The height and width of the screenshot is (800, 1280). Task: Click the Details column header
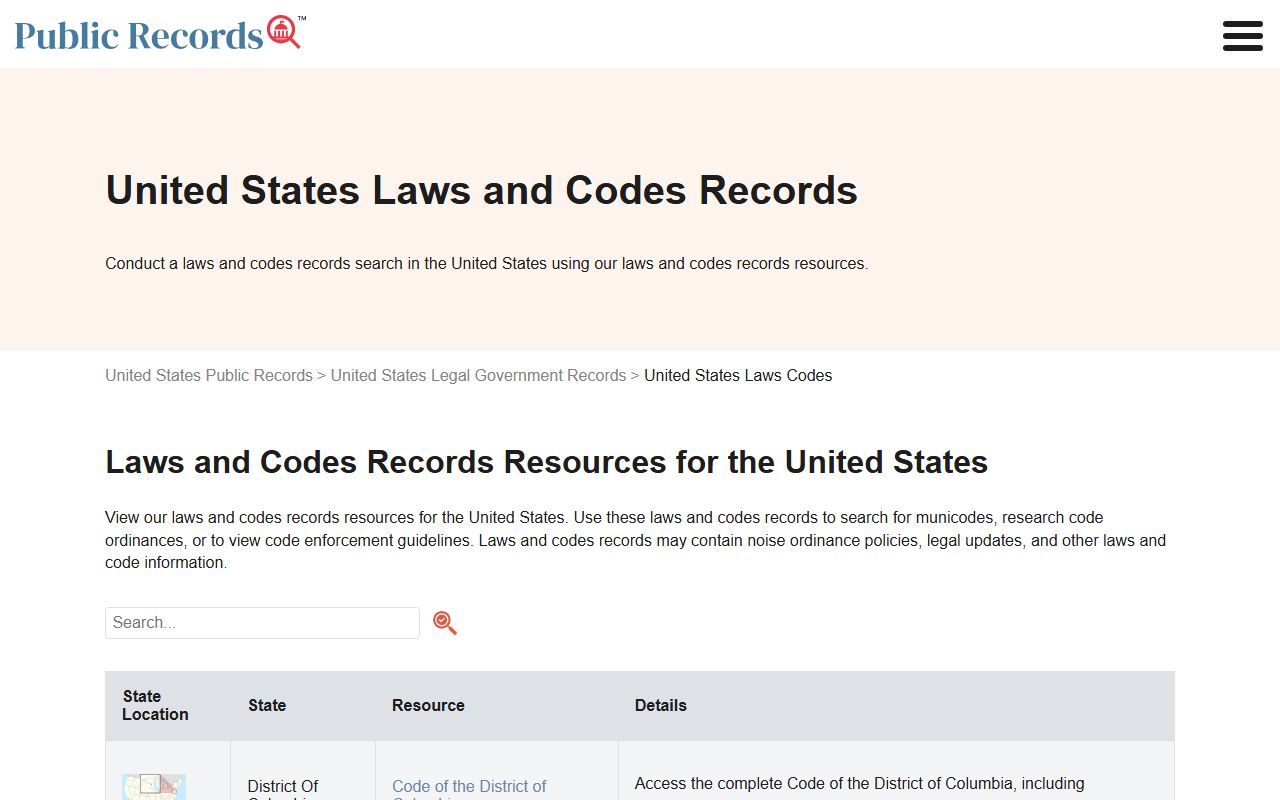pyautogui.click(x=661, y=705)
